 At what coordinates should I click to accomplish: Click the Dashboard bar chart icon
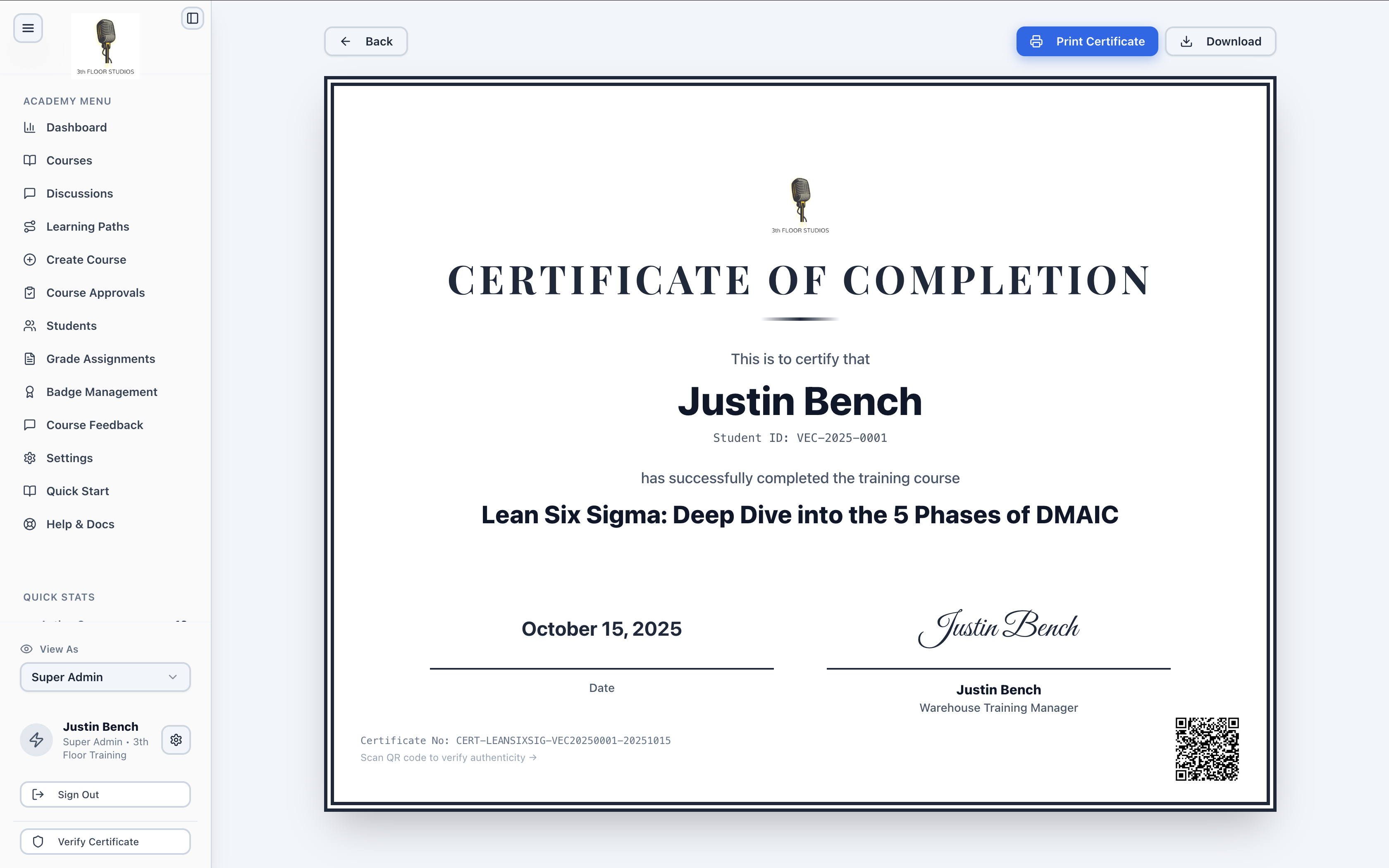[x=30, y=127]
